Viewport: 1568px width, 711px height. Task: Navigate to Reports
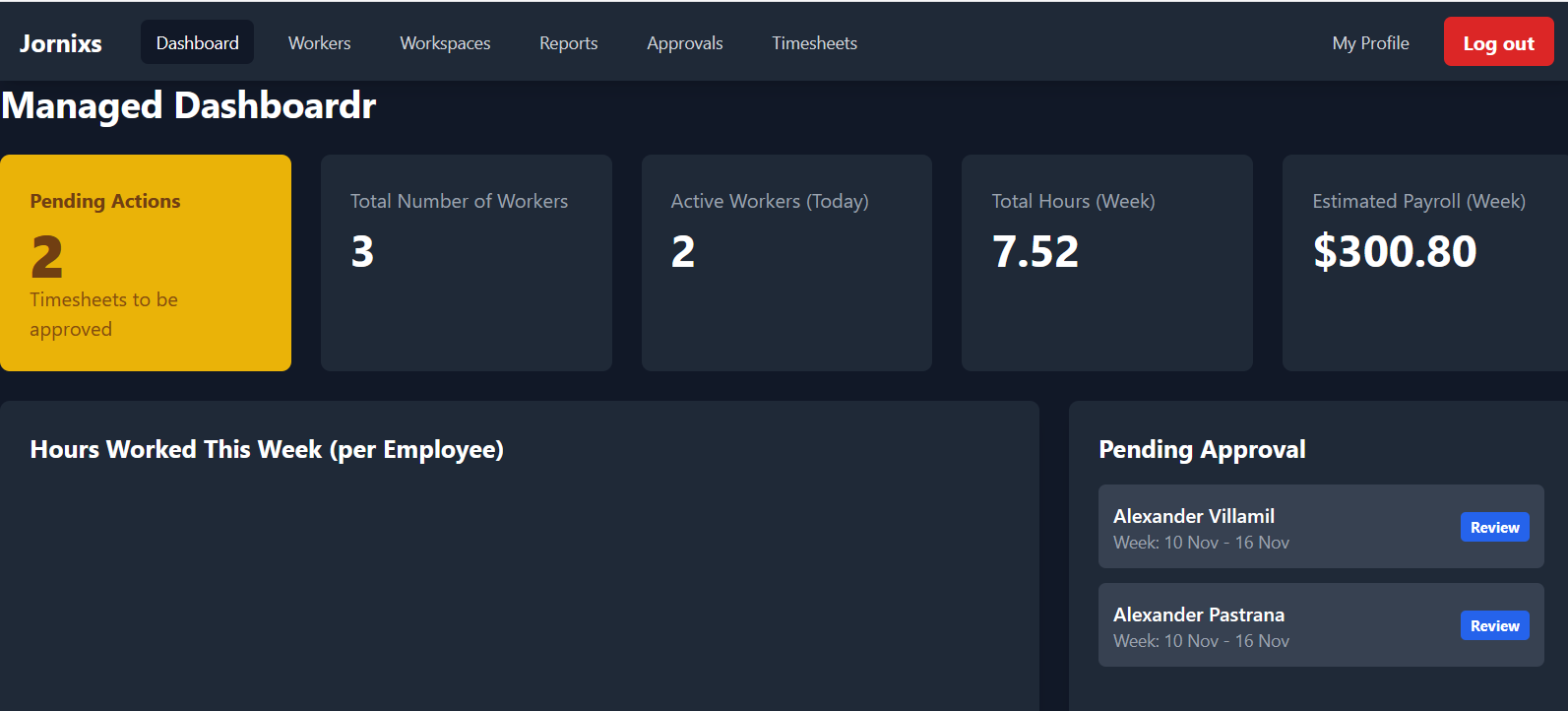tap(568, 43)
